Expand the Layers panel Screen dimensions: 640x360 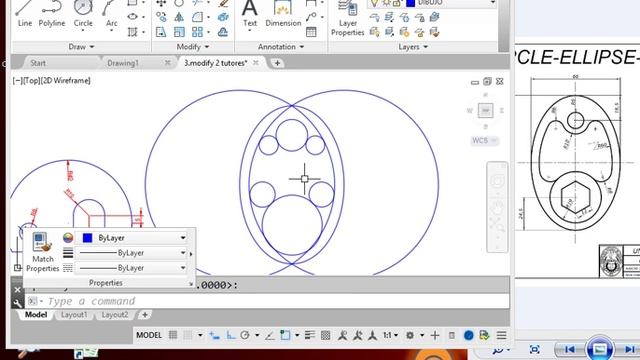(x=413, y=47)
